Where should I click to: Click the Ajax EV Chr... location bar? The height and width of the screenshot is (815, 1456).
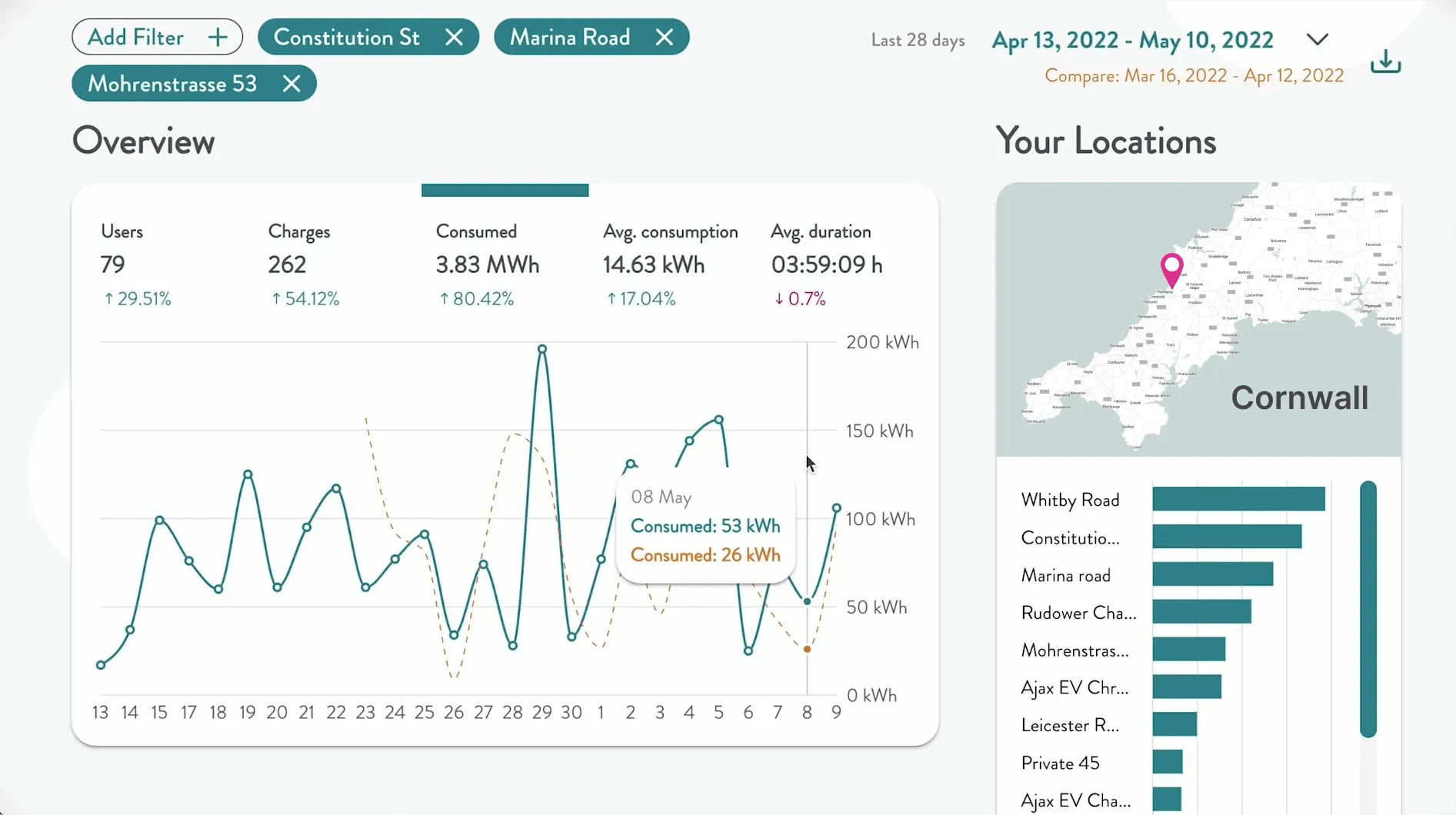click(x=1187, y=687)
